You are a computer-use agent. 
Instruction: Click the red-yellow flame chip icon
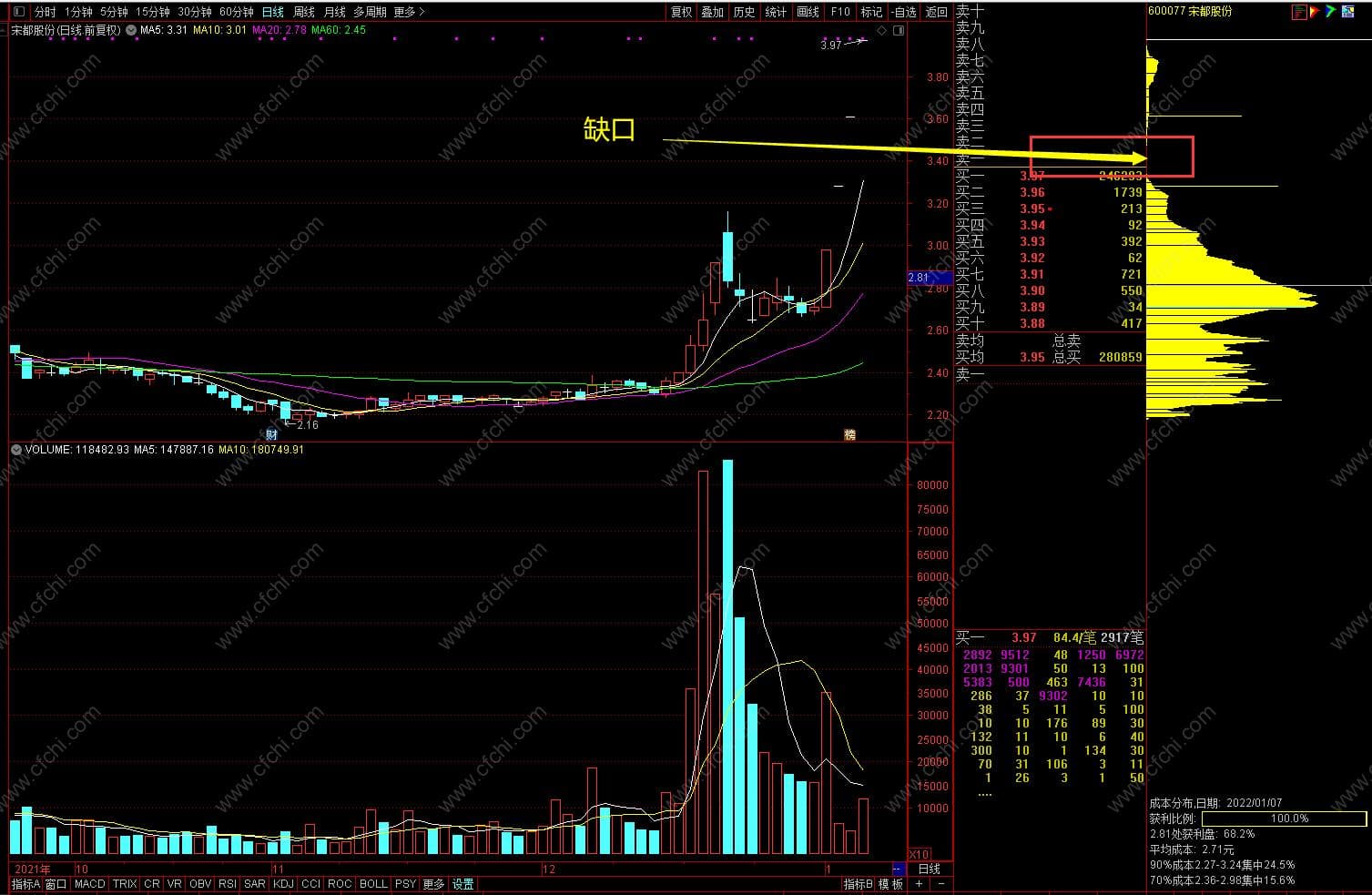[1315, 12]
